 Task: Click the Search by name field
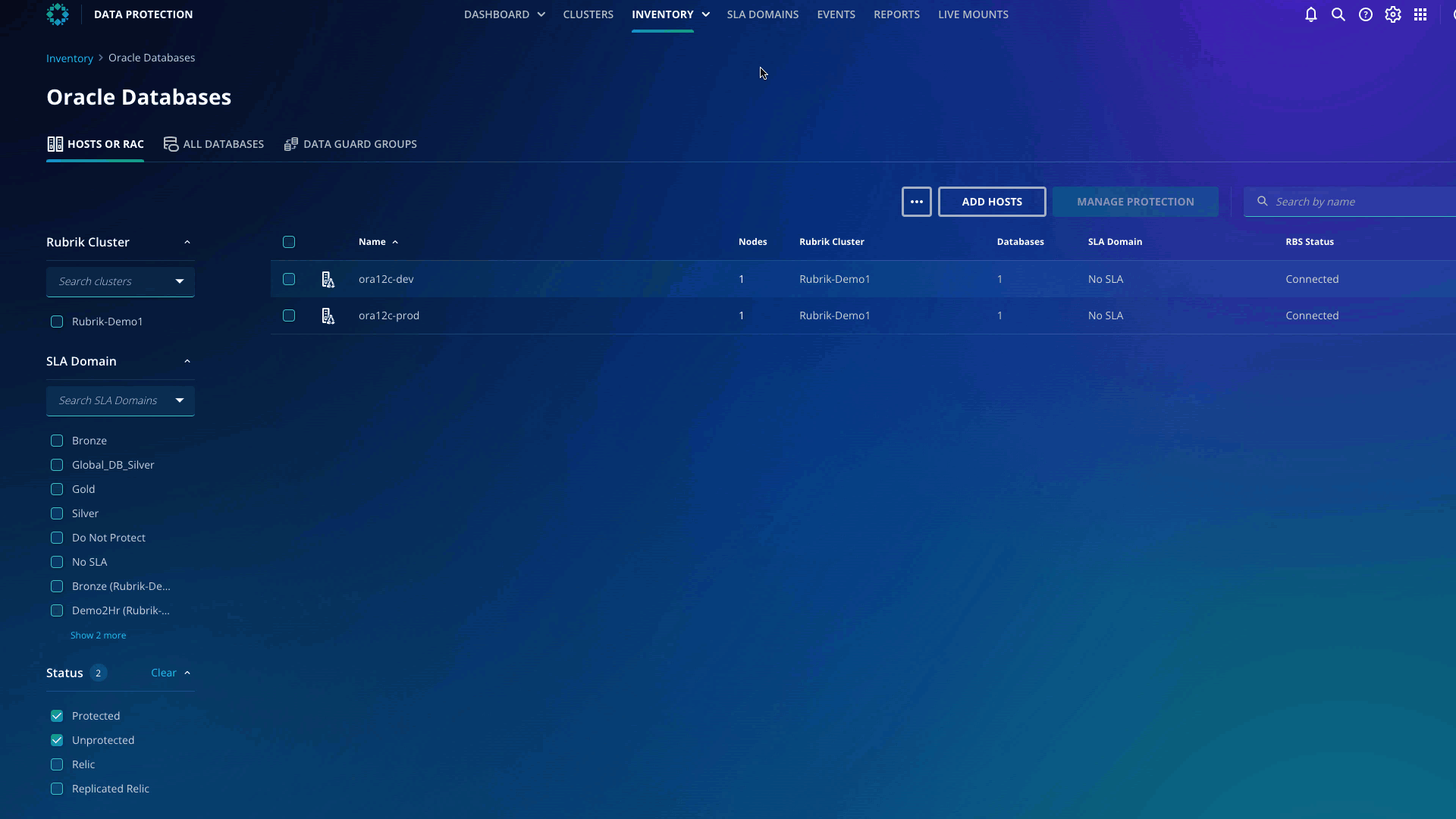point(1350,202)
